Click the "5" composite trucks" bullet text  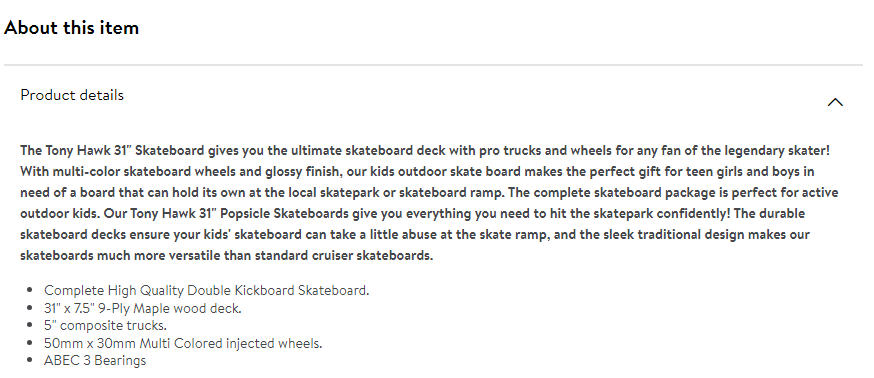tap(105, 326)
